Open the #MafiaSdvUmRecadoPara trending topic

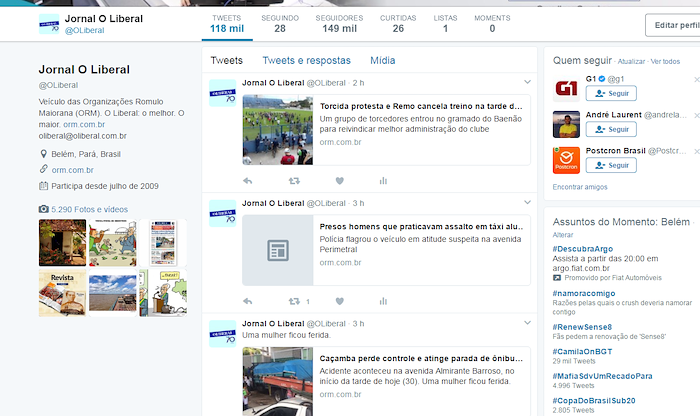[602, 376]
